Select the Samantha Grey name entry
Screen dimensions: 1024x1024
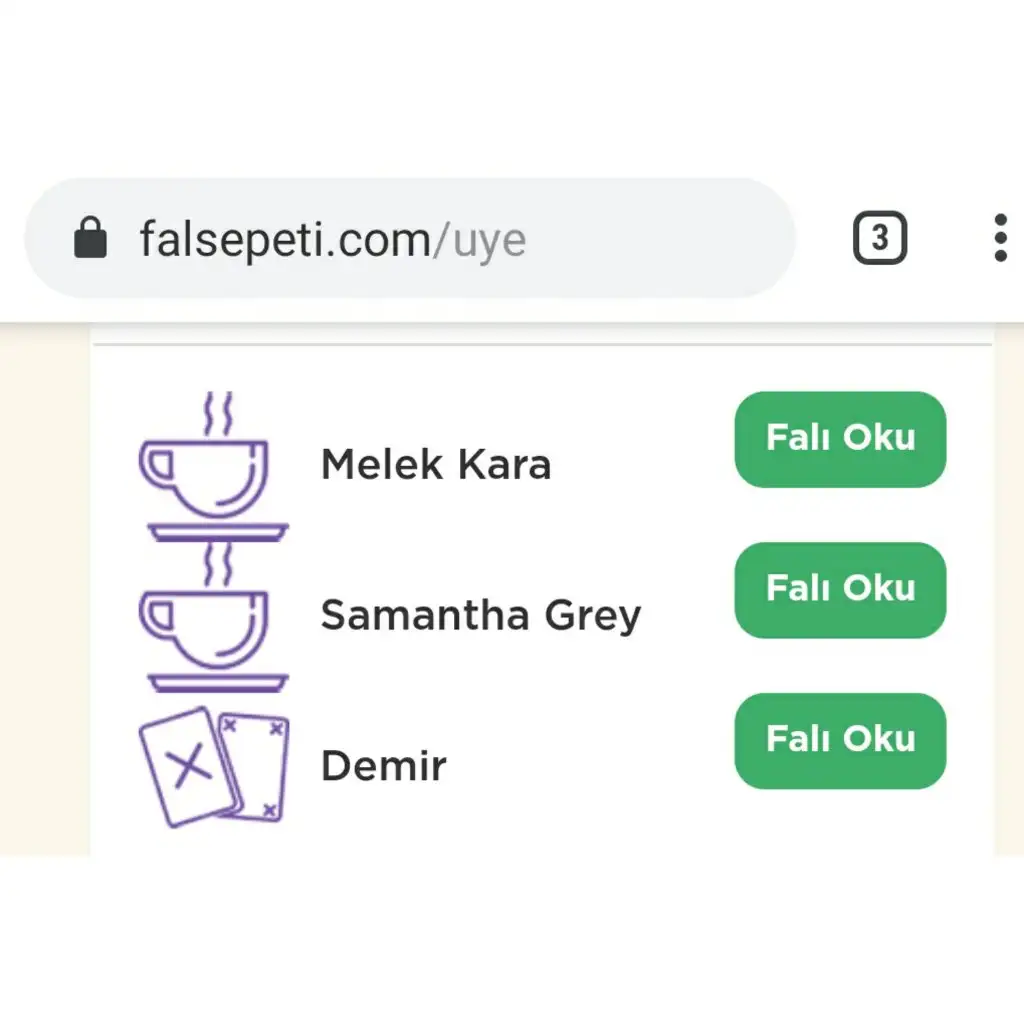[x=481, y=617]
